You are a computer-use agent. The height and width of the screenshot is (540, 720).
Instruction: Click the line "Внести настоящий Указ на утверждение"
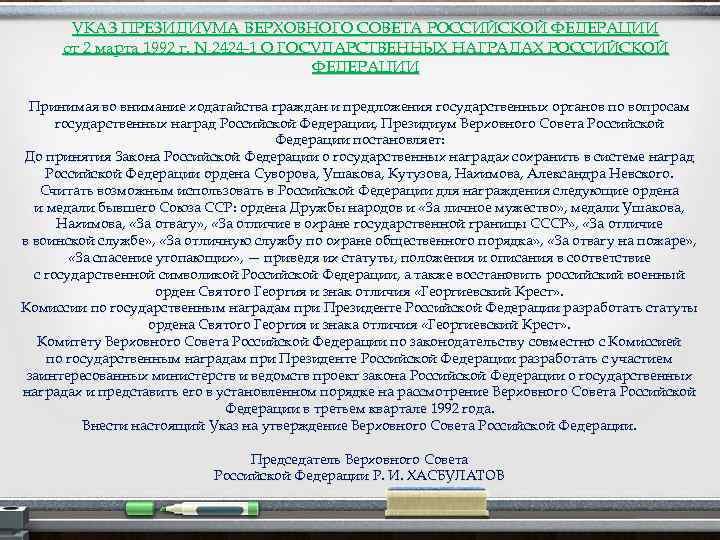tap(359, 426)
